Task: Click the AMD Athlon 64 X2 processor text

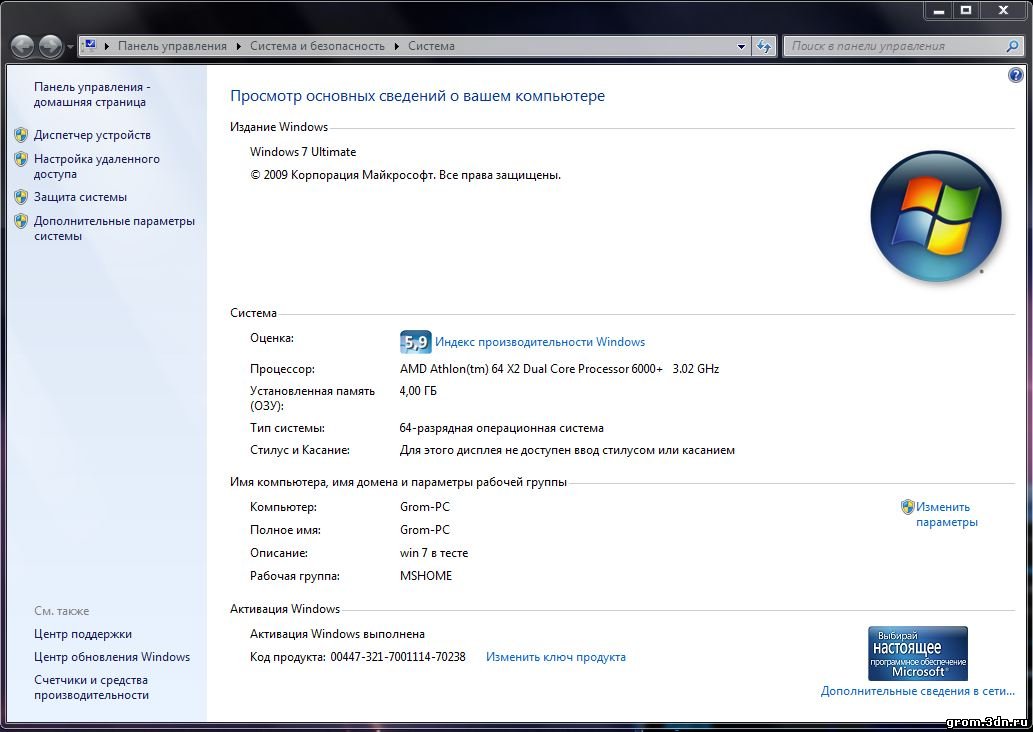Action: pos(559,369)
